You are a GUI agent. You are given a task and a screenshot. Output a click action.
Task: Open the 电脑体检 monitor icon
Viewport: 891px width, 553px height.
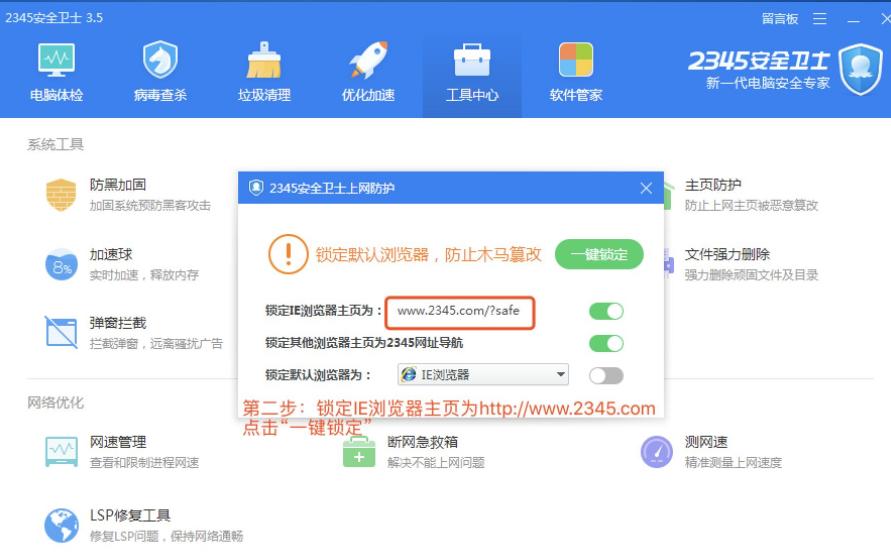coord(56,60)
